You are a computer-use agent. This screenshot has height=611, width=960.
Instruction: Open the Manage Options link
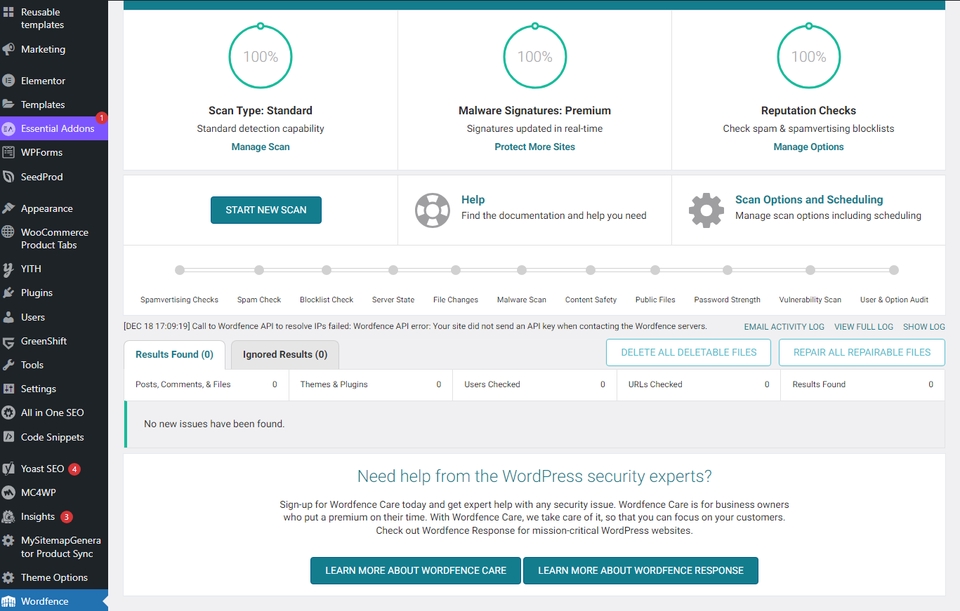pyautogui.click(x=808, y=147)
